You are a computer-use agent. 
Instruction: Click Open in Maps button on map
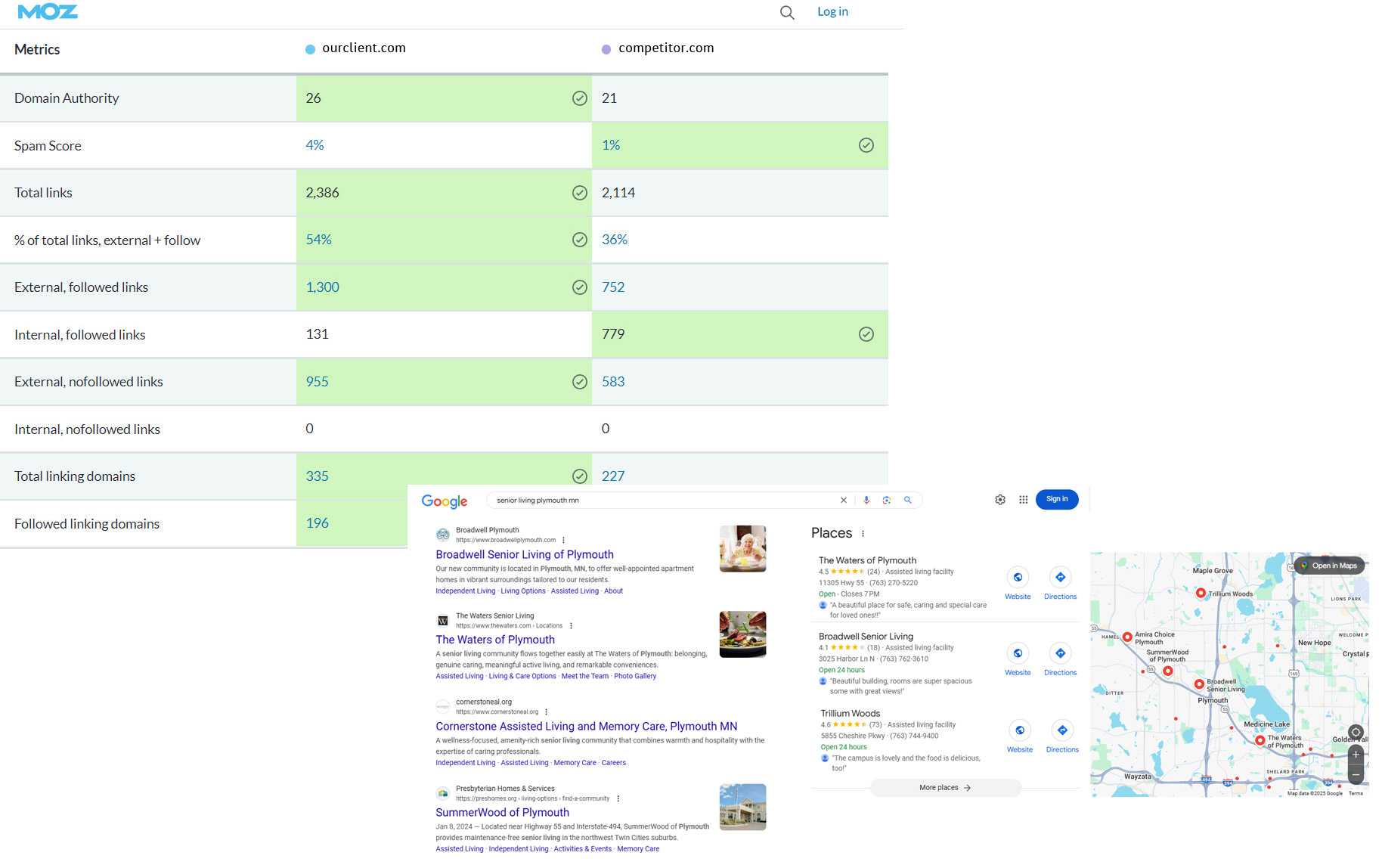(x=1329, y=566)
